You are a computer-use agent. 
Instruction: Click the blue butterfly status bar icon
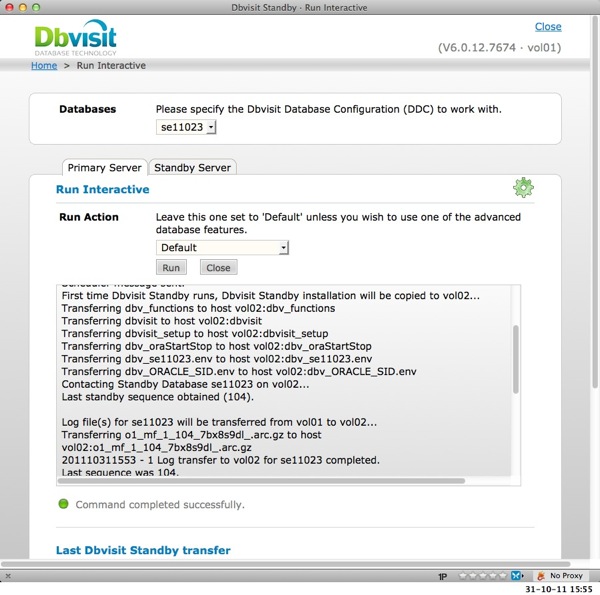(515, 575)
